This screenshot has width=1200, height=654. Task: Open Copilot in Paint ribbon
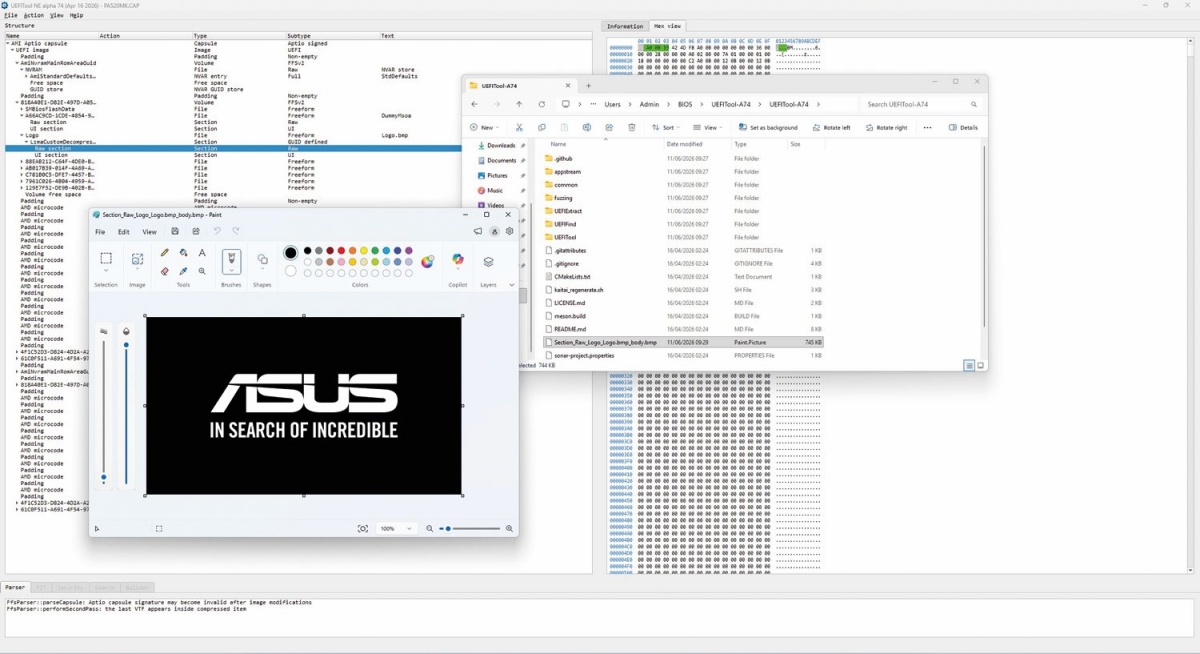pyautogui.click(x=458, y=260)
